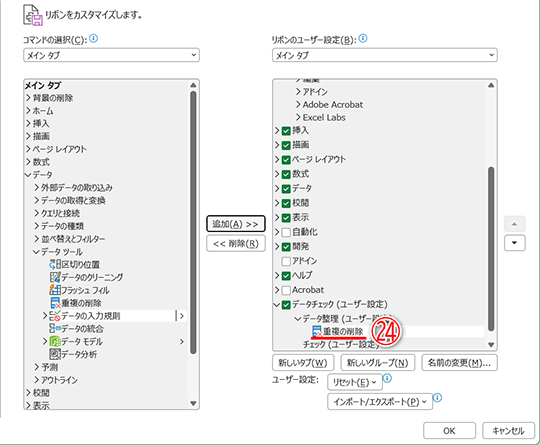
Task: Select the データ モデル command icon
Action: point(55,341)
